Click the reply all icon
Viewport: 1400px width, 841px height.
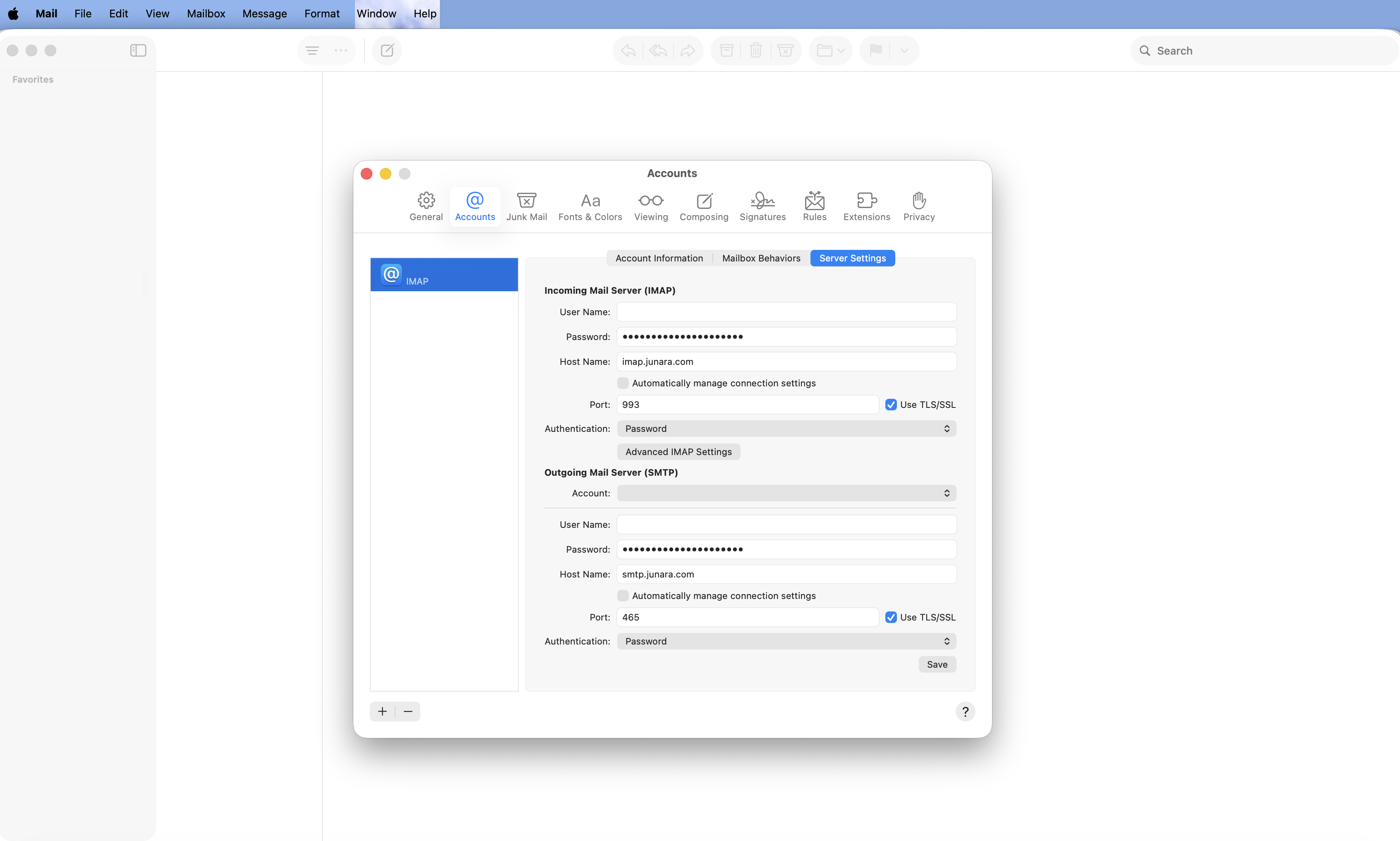[x=658, y=50]
